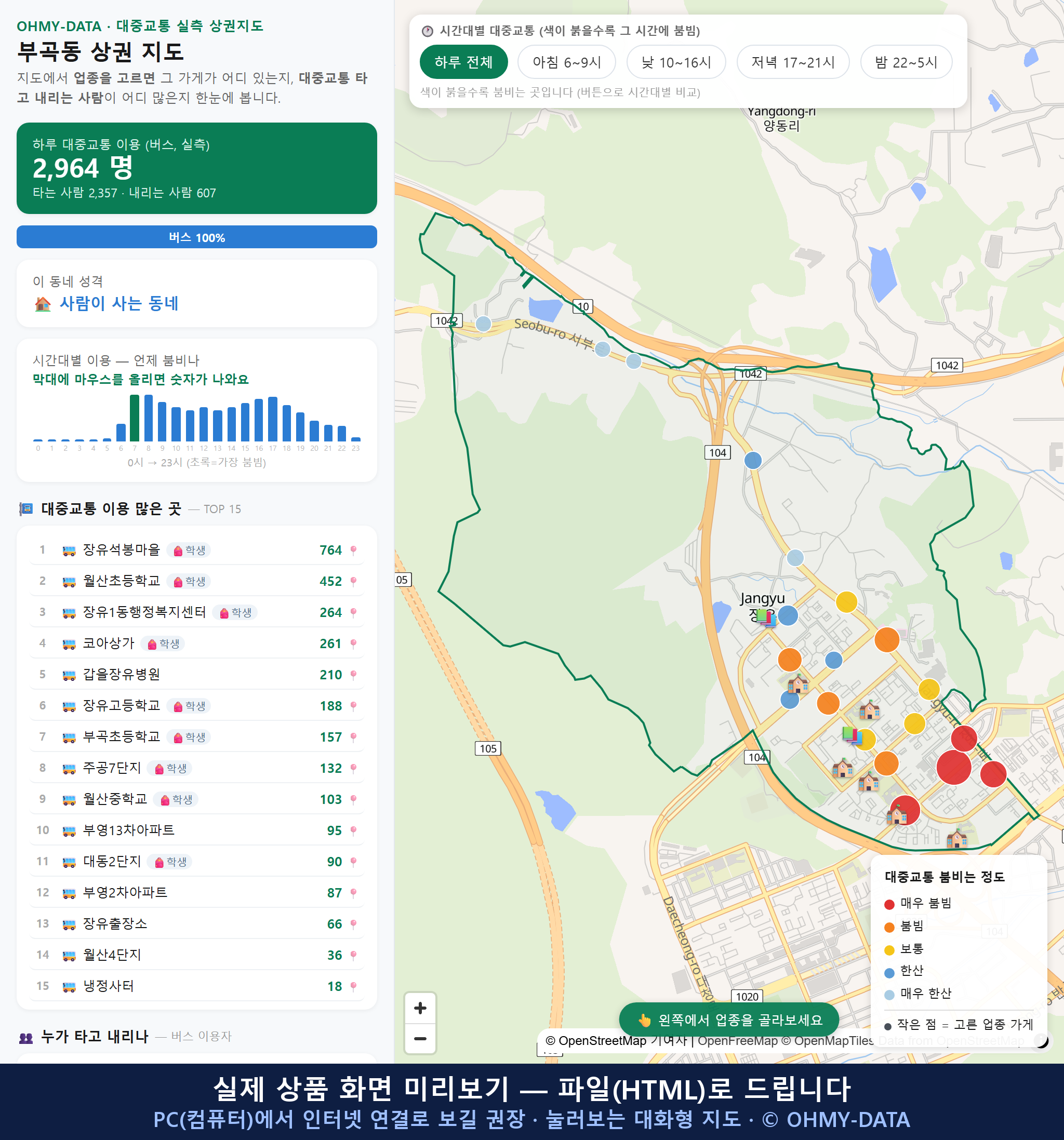Click the 사람이 사는 동네 neighborhood label
Viewport: 1064px width, 1140px height.
[119, 303]
